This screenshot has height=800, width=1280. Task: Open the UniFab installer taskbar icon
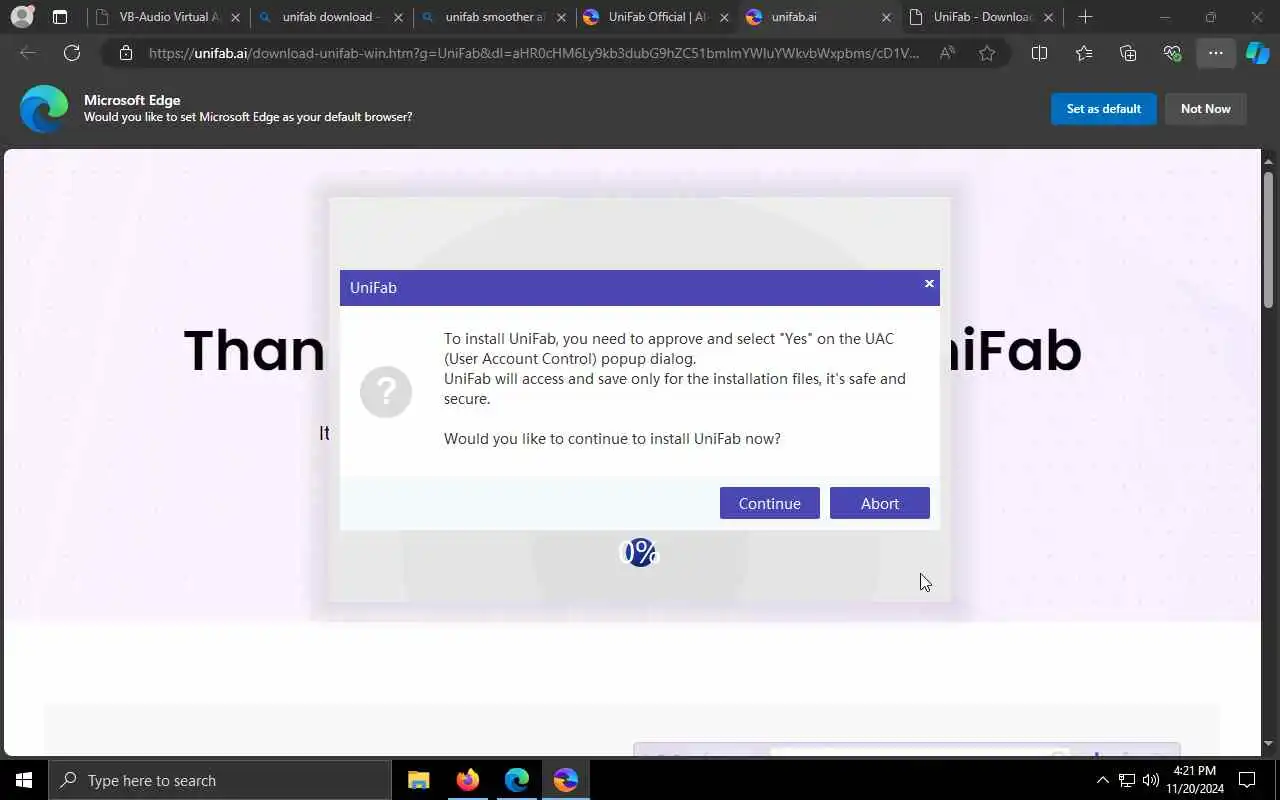[566, 780]
